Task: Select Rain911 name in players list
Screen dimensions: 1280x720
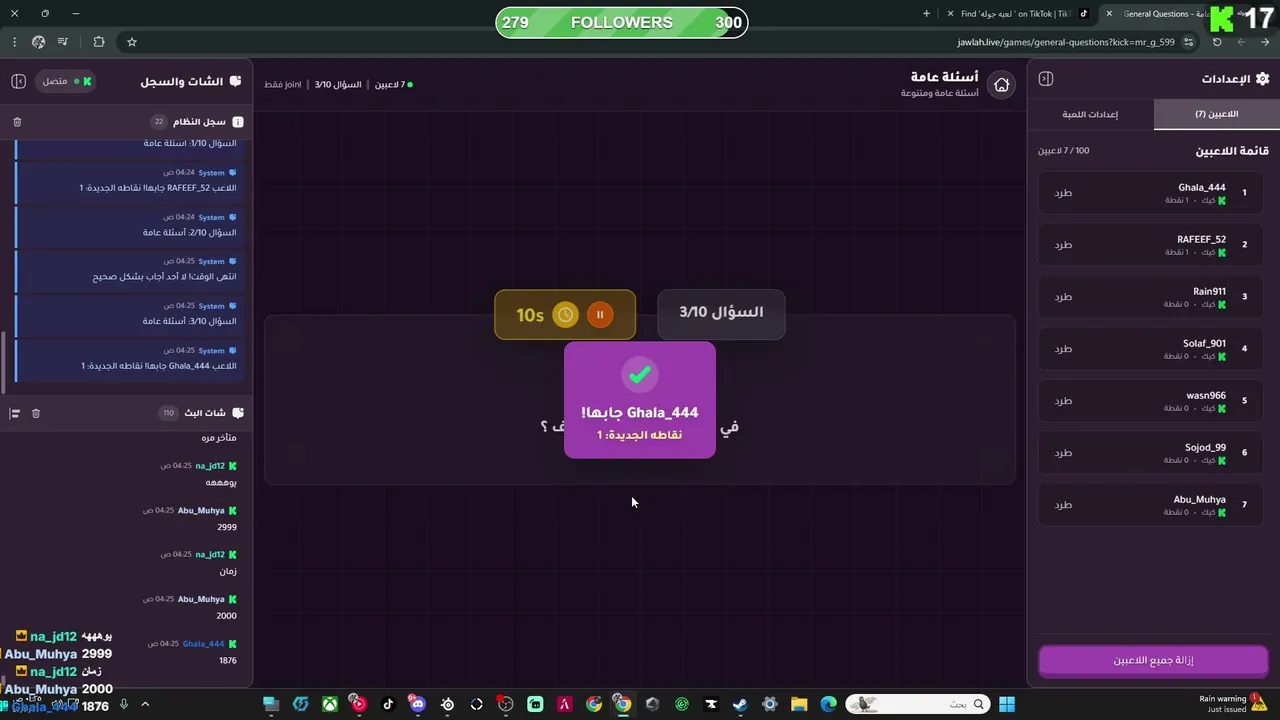Action: click(x=1209, y=291)
